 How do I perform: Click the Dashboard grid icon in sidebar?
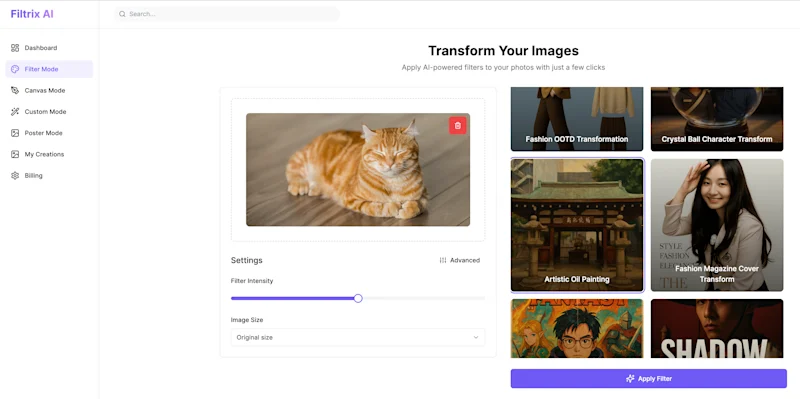pos(15,48)
